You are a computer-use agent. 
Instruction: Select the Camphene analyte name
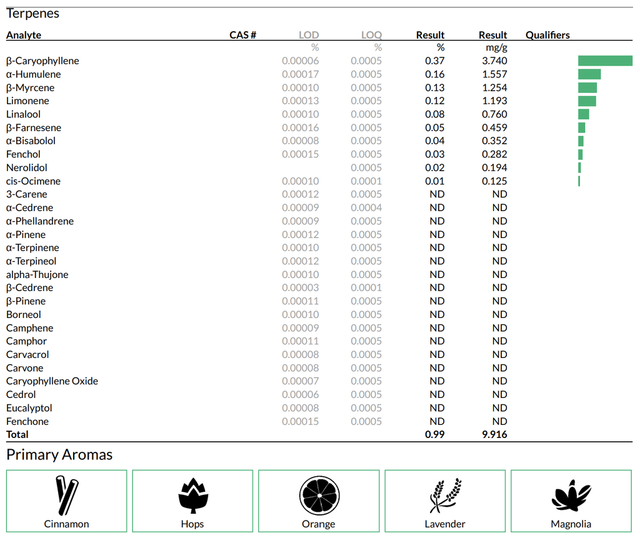pyautogui.click(x=29, y=328)
